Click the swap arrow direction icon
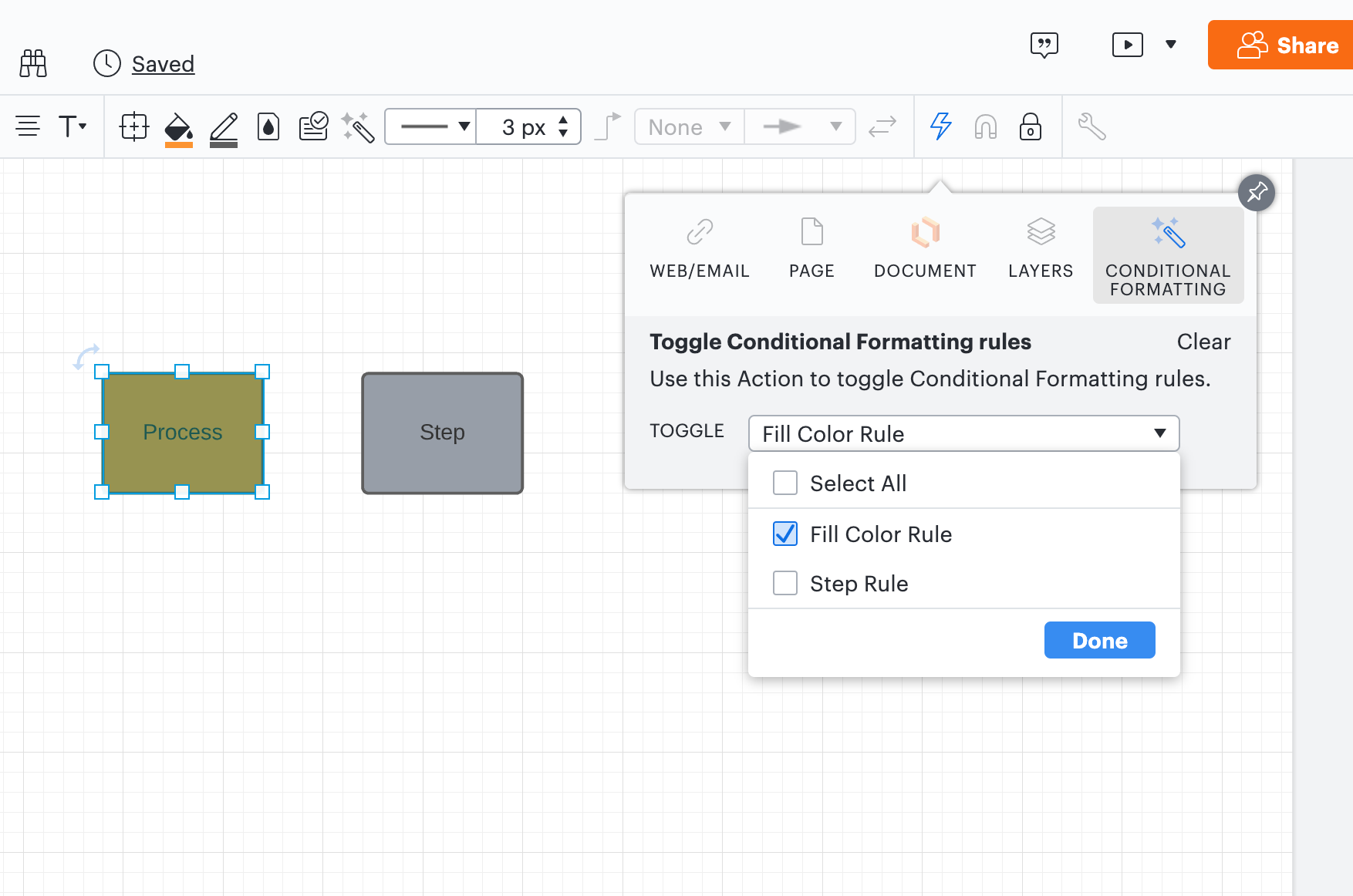1353x896 pixels. pos(882,126)
